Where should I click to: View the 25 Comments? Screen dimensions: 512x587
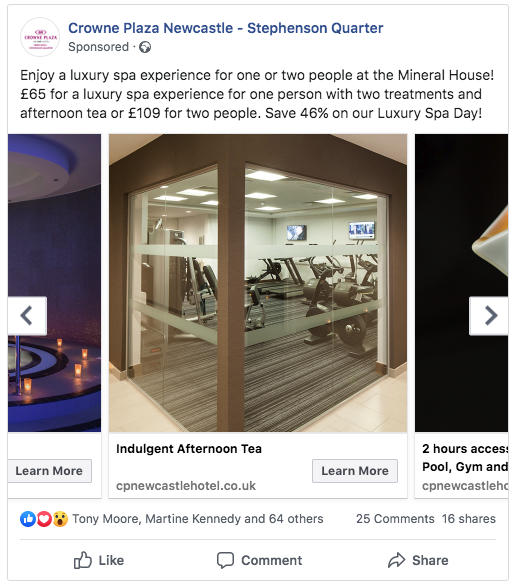click(x=395, y=519)
